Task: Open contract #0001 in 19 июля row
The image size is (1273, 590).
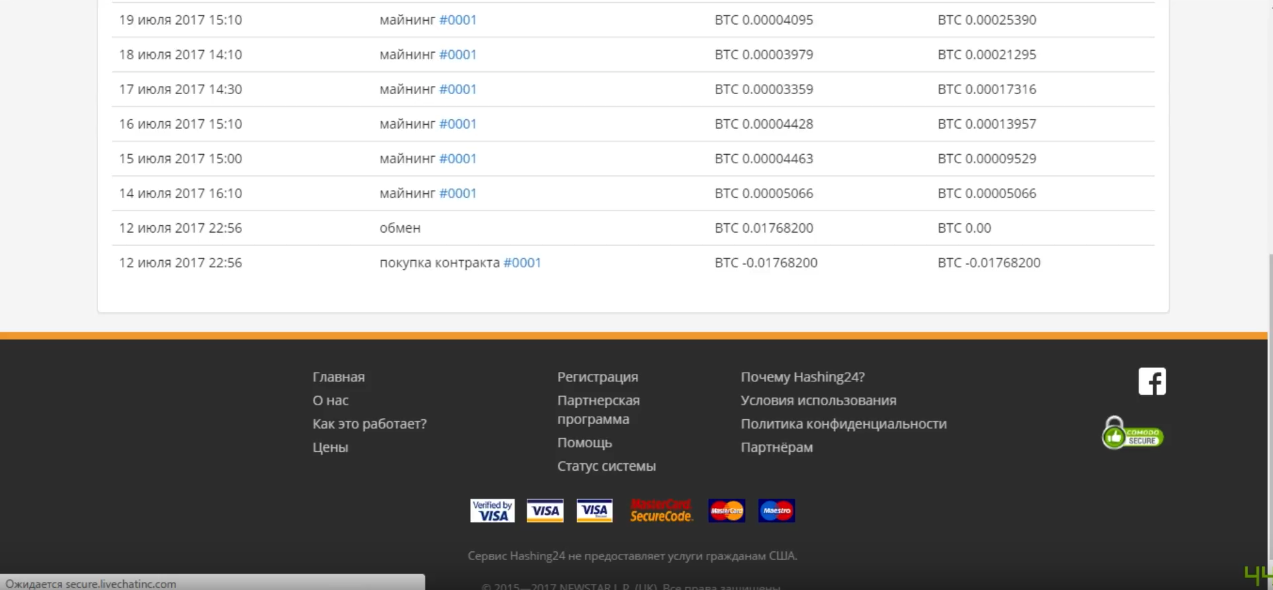Action: pyautogui.click(x=458, y=20)
